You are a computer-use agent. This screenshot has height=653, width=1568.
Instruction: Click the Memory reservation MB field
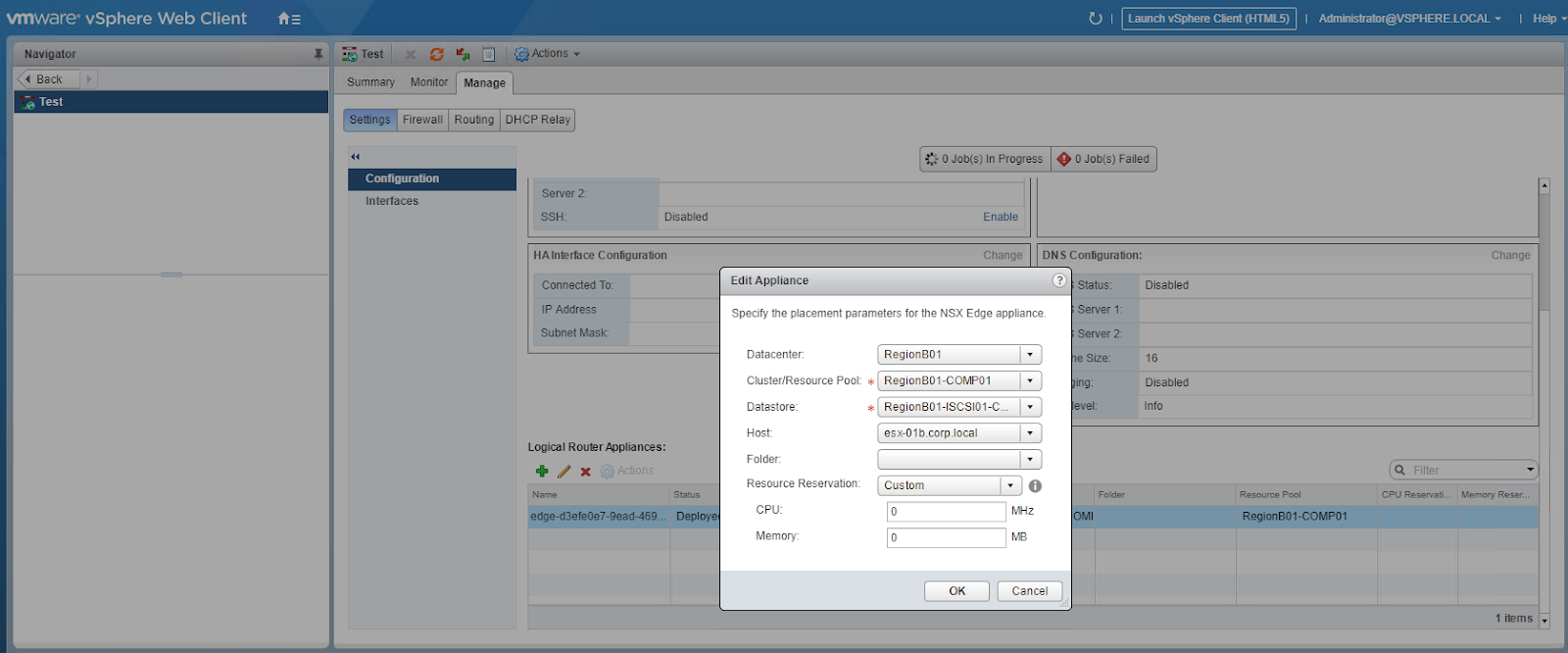pyautogui.click(x=946, y=537)
